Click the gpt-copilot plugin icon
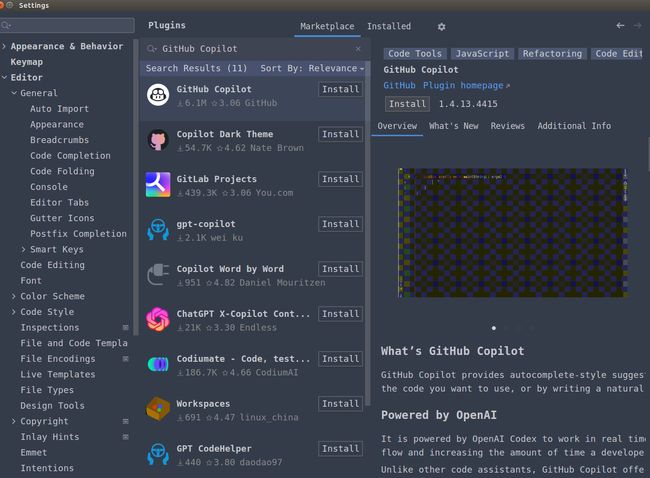The width and height of the screenshot is (650, 478). click(158, 230)
